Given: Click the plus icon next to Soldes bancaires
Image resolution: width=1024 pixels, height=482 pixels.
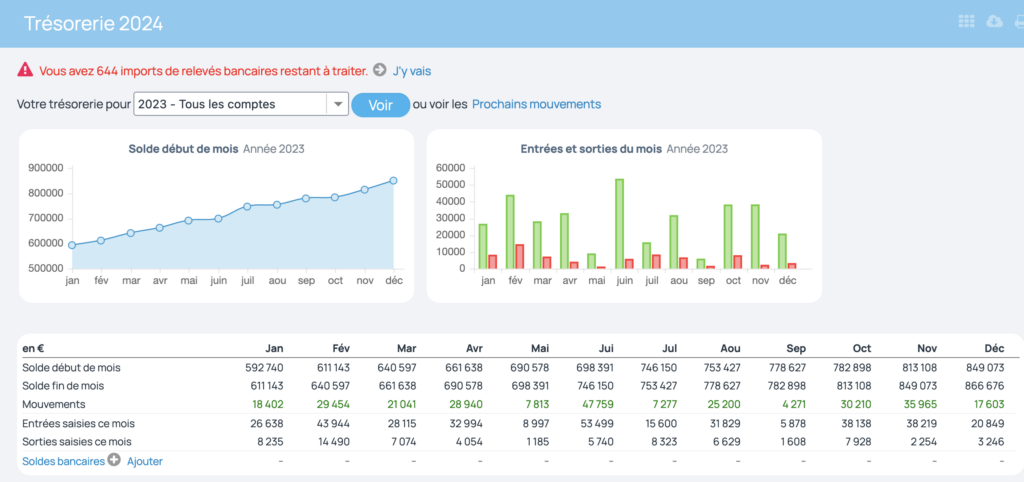Looking at the screenshot, I should tap(114, 460).
